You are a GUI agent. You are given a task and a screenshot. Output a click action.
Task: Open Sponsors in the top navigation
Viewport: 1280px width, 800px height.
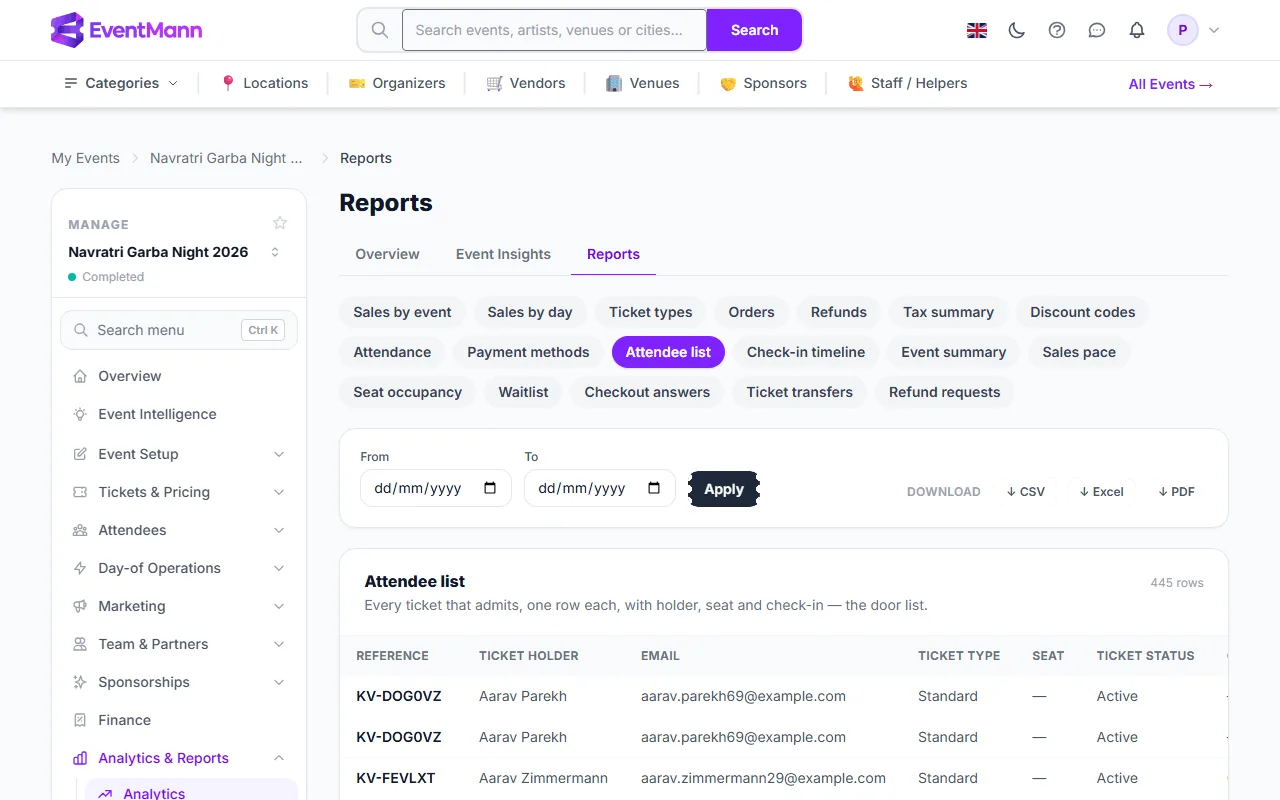click(763, 83)
